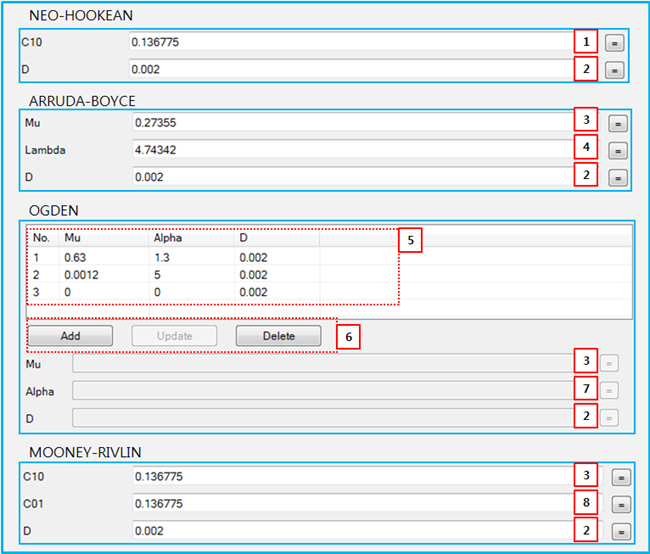Screen dimensions: 650x554
Task: Delete the selected Ogden term
Action: point(279,336)
